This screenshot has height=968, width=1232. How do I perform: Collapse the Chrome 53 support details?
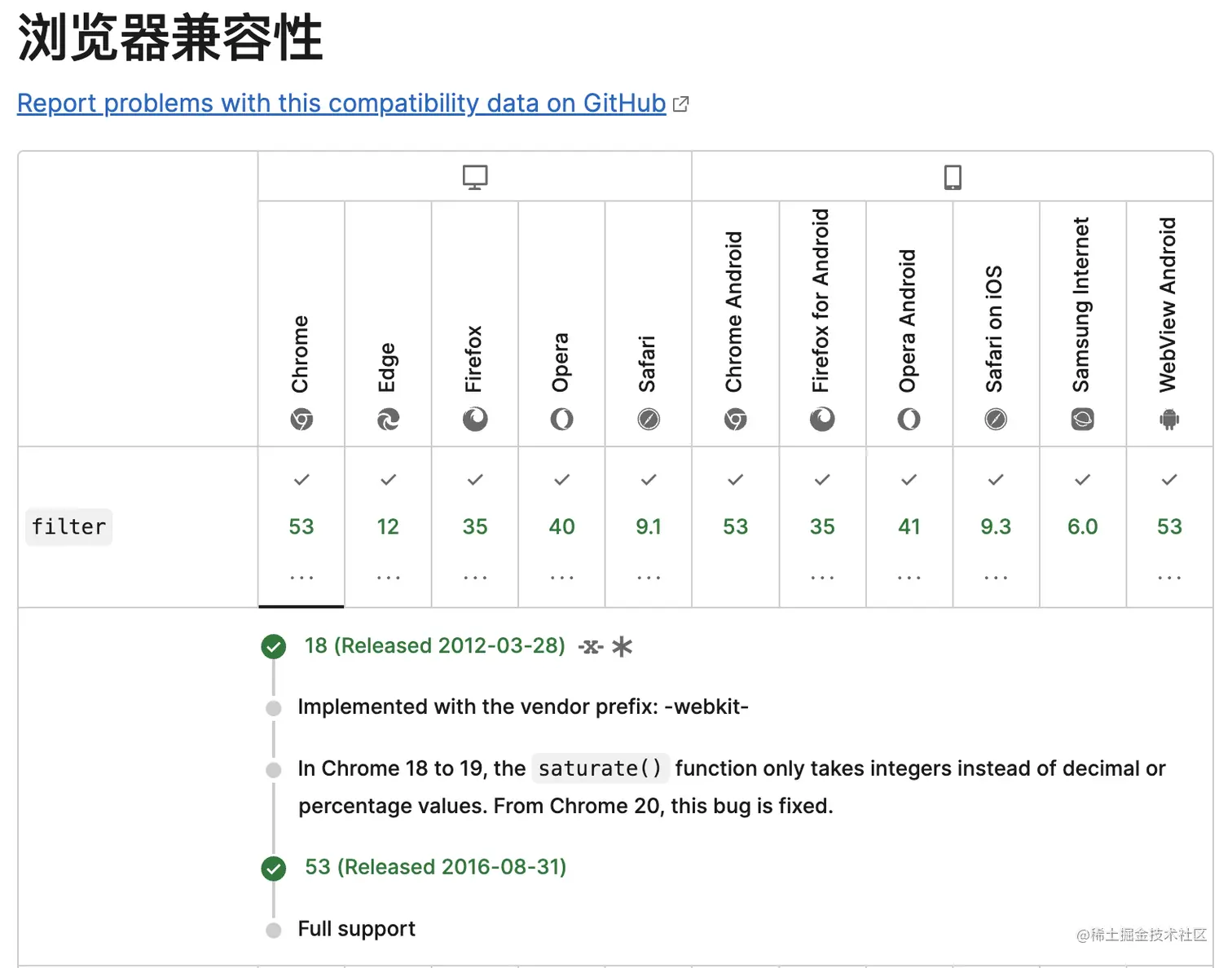pos(301,527)
